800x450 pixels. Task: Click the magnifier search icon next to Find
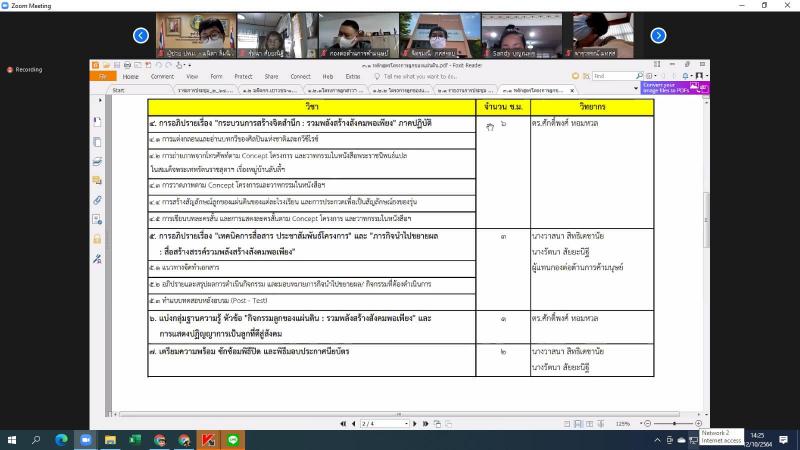click(639, 76)
